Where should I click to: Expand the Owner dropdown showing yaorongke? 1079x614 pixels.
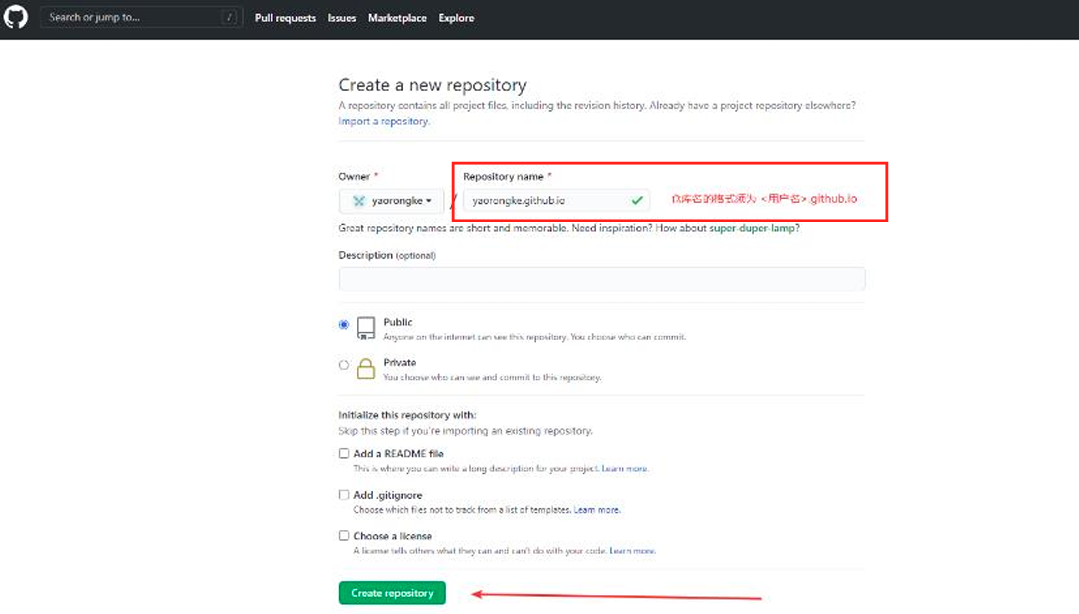point(392,201)
